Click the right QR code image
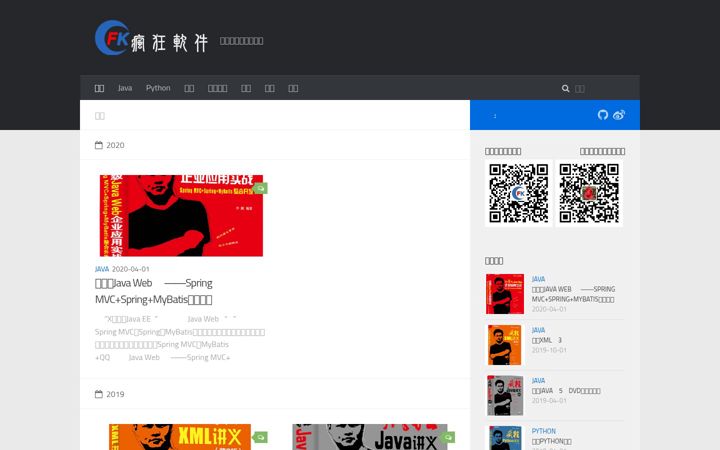 (x=589, y=193)
